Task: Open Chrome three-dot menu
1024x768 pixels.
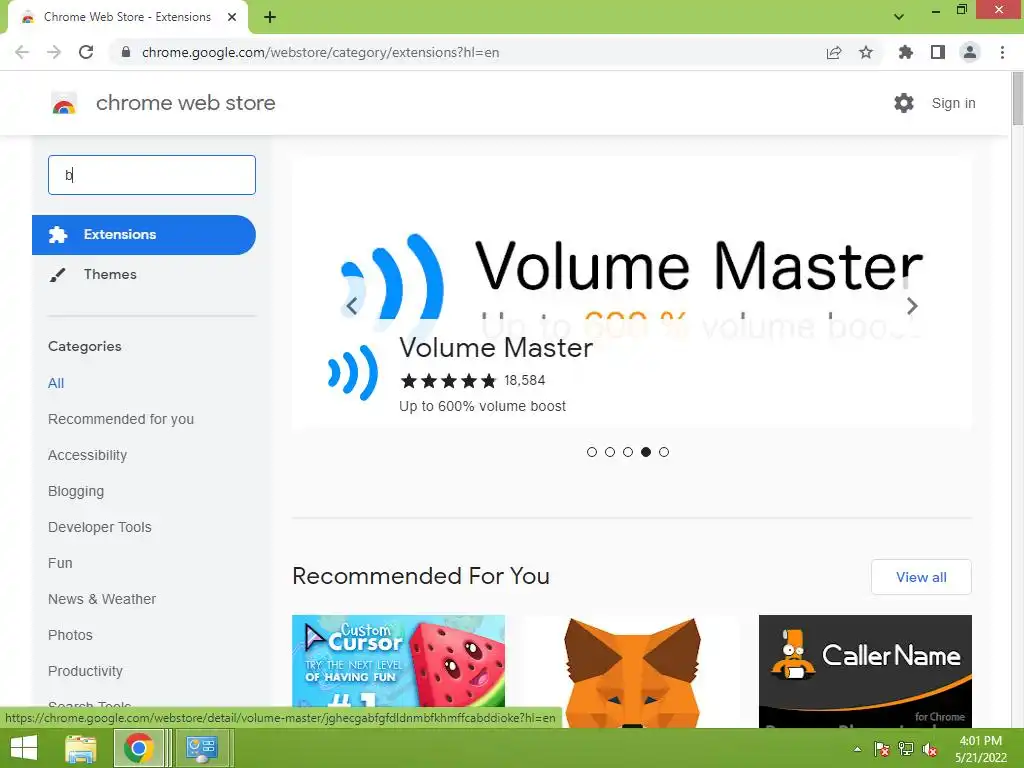Action: pos(1002,52)
